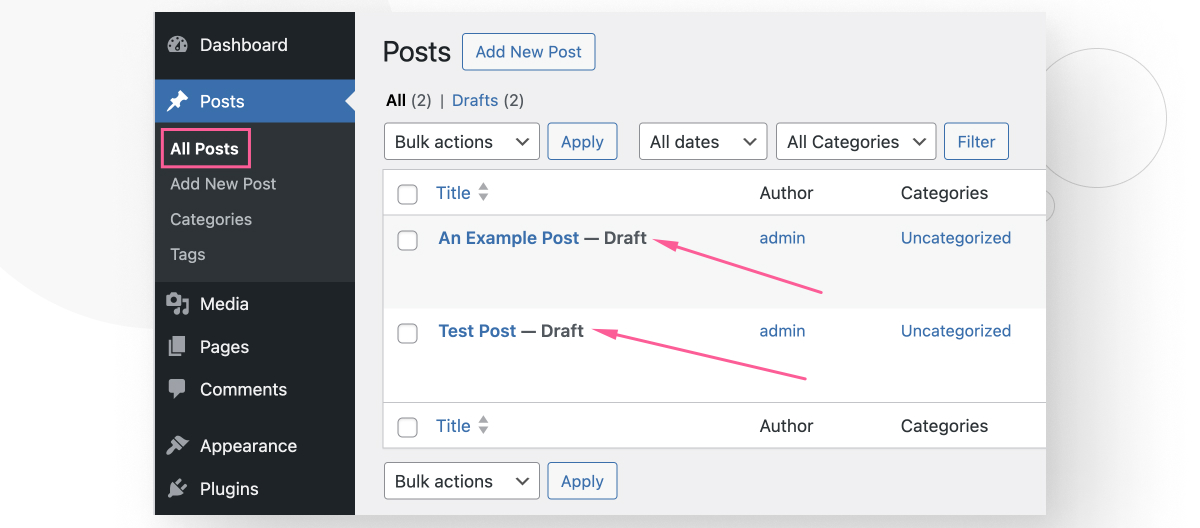Click the bottom Apply button

tap(583, 481)
